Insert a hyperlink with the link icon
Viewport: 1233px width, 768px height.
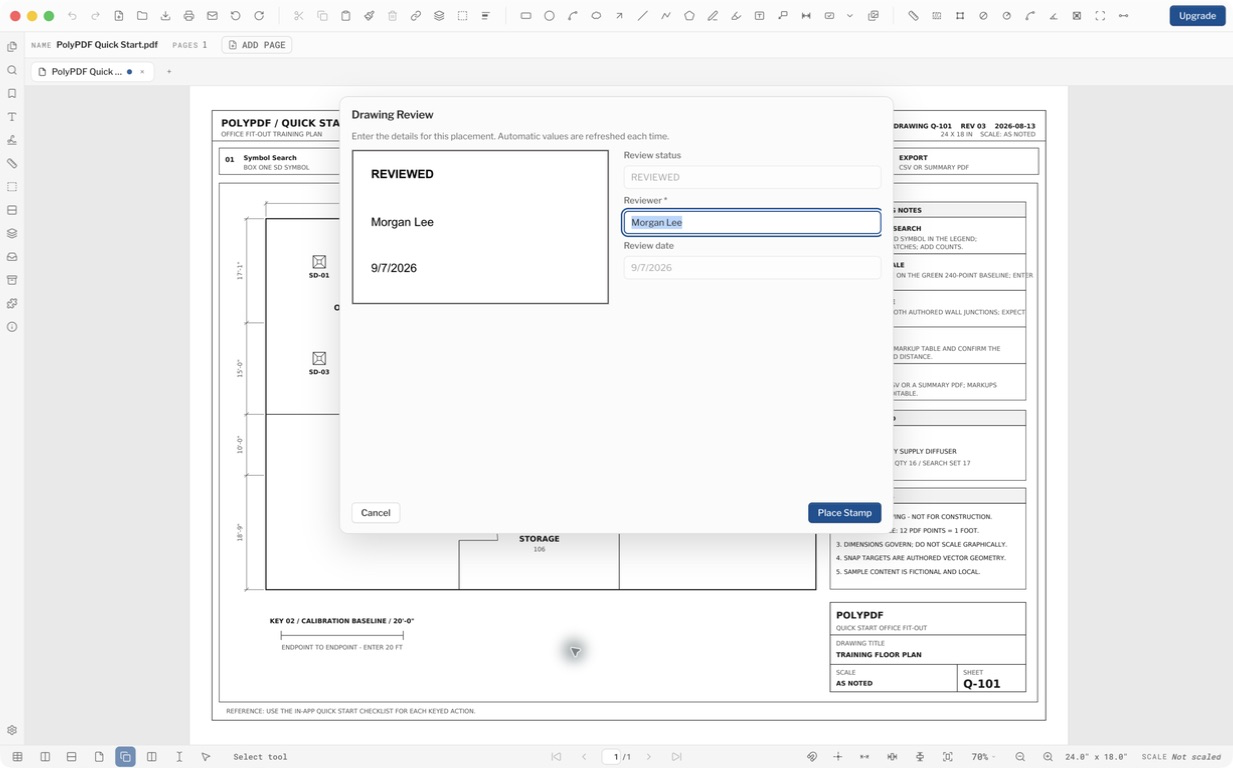pos(416,16)
